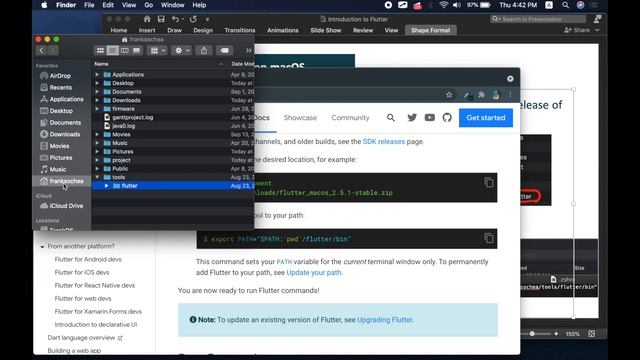
Task: Open Flutter Twitter link icon
Action: (412, 118)
